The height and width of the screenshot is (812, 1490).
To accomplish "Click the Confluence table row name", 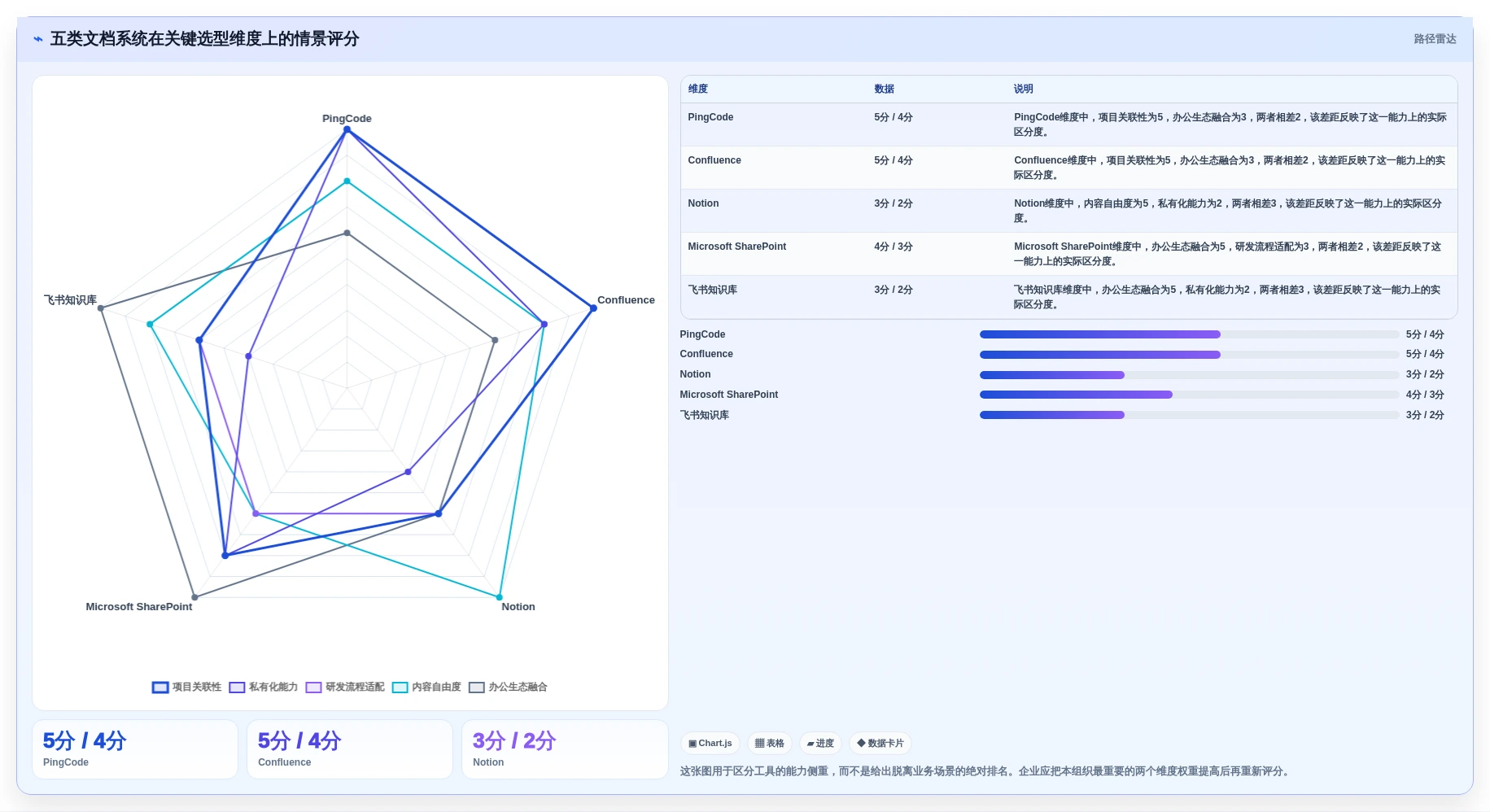I will point(714,160).
